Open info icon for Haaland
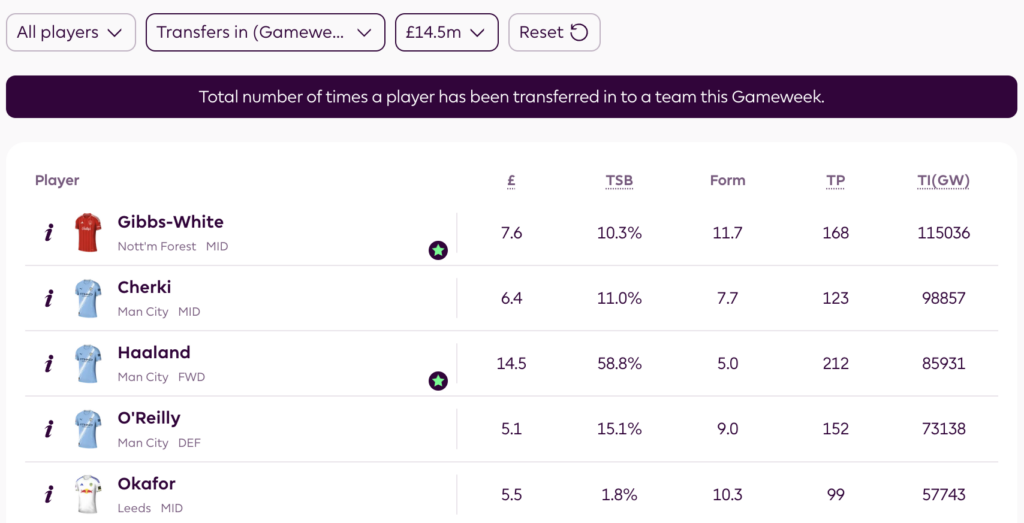 48,364
